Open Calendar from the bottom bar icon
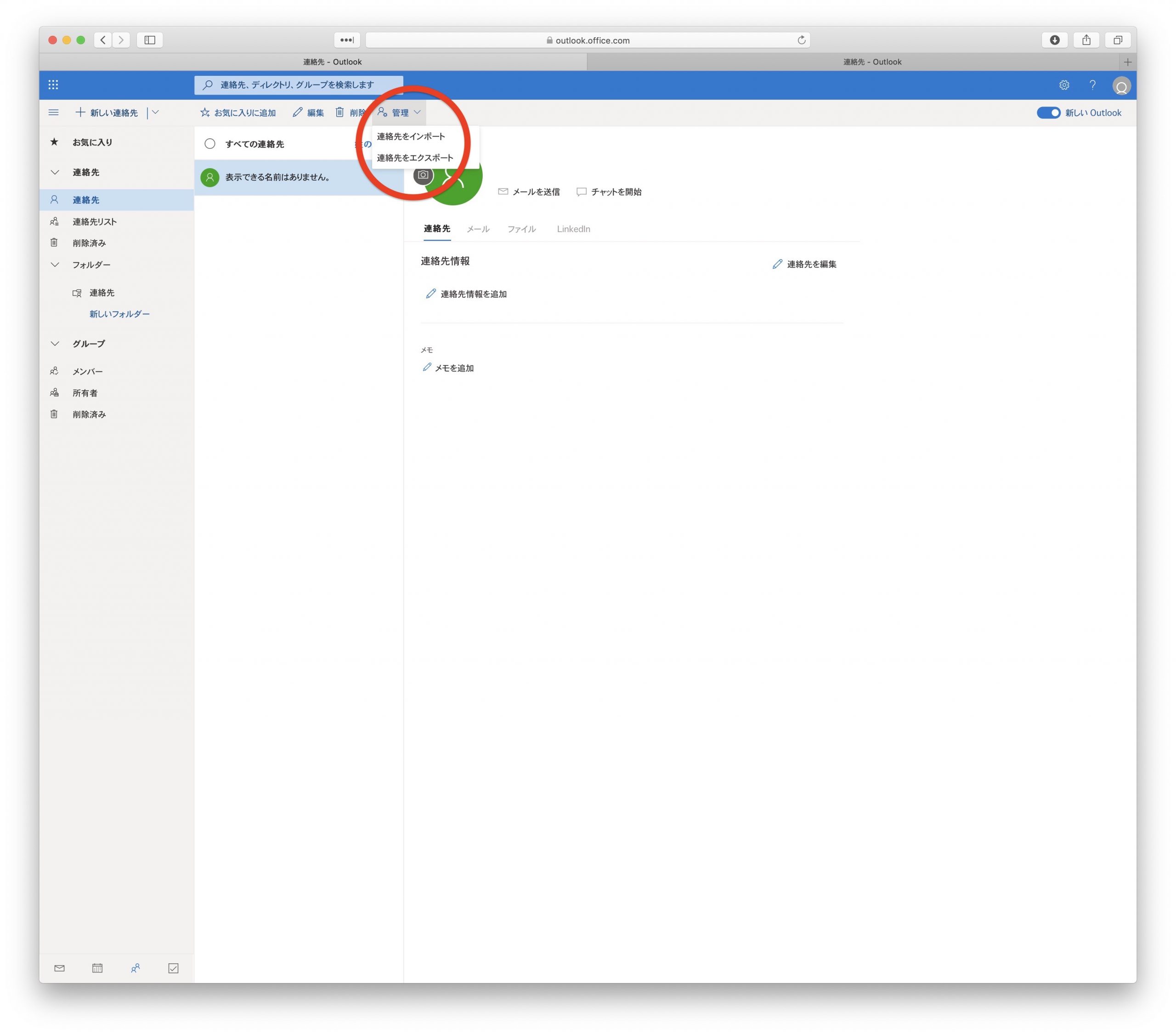The height and width of the screenshot is (1035, 1176). [97, 968]
